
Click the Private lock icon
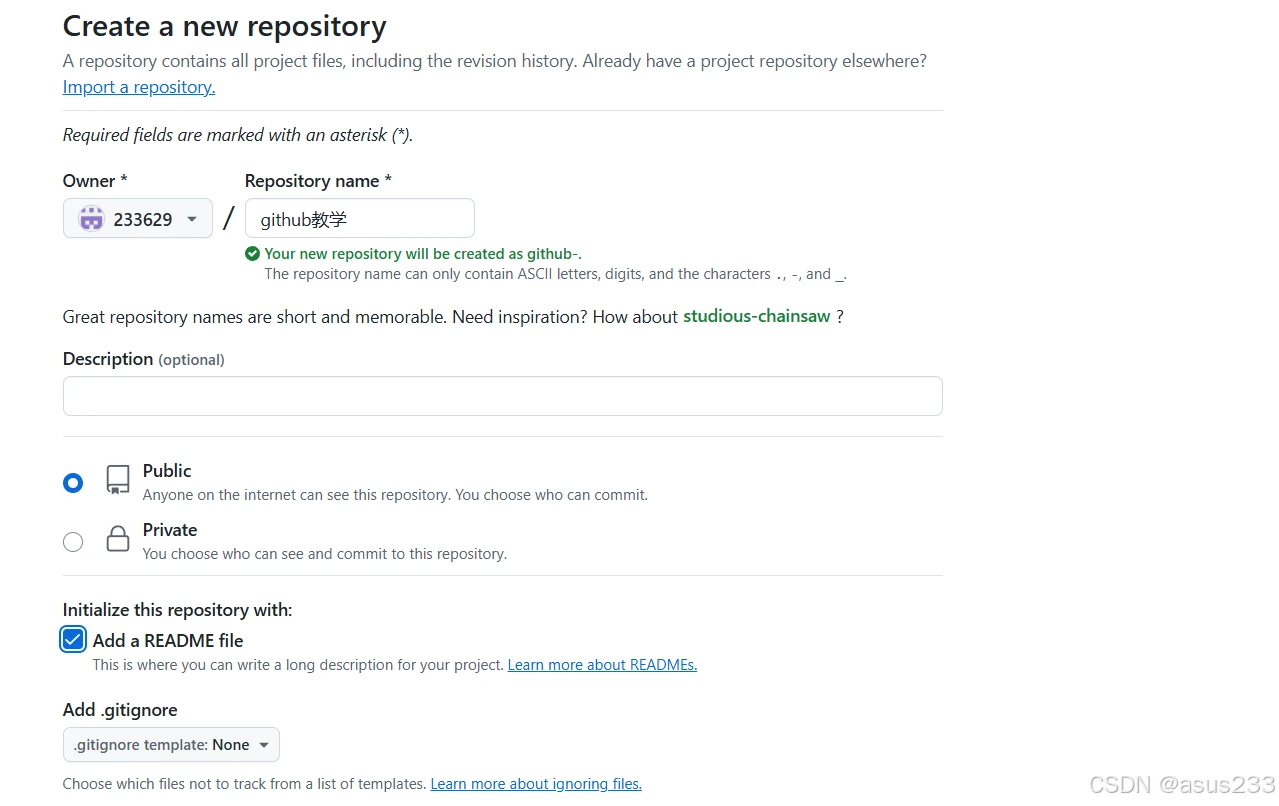(118, 539)
